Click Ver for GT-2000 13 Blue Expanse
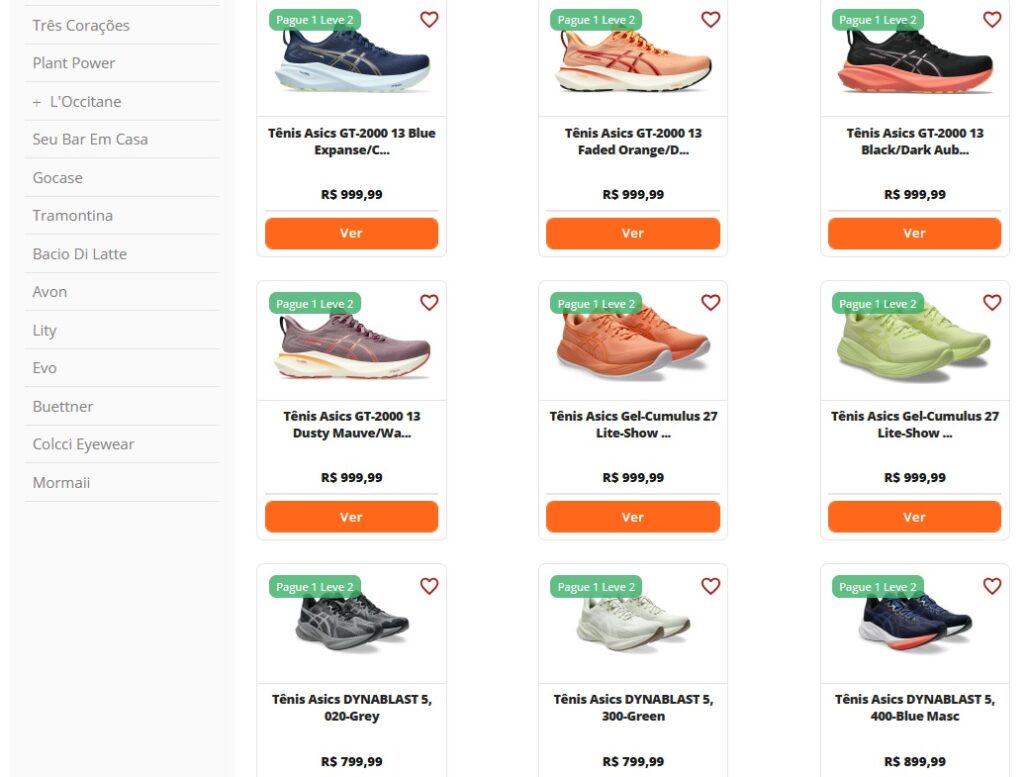The image size is (1024, 777). 351,233
